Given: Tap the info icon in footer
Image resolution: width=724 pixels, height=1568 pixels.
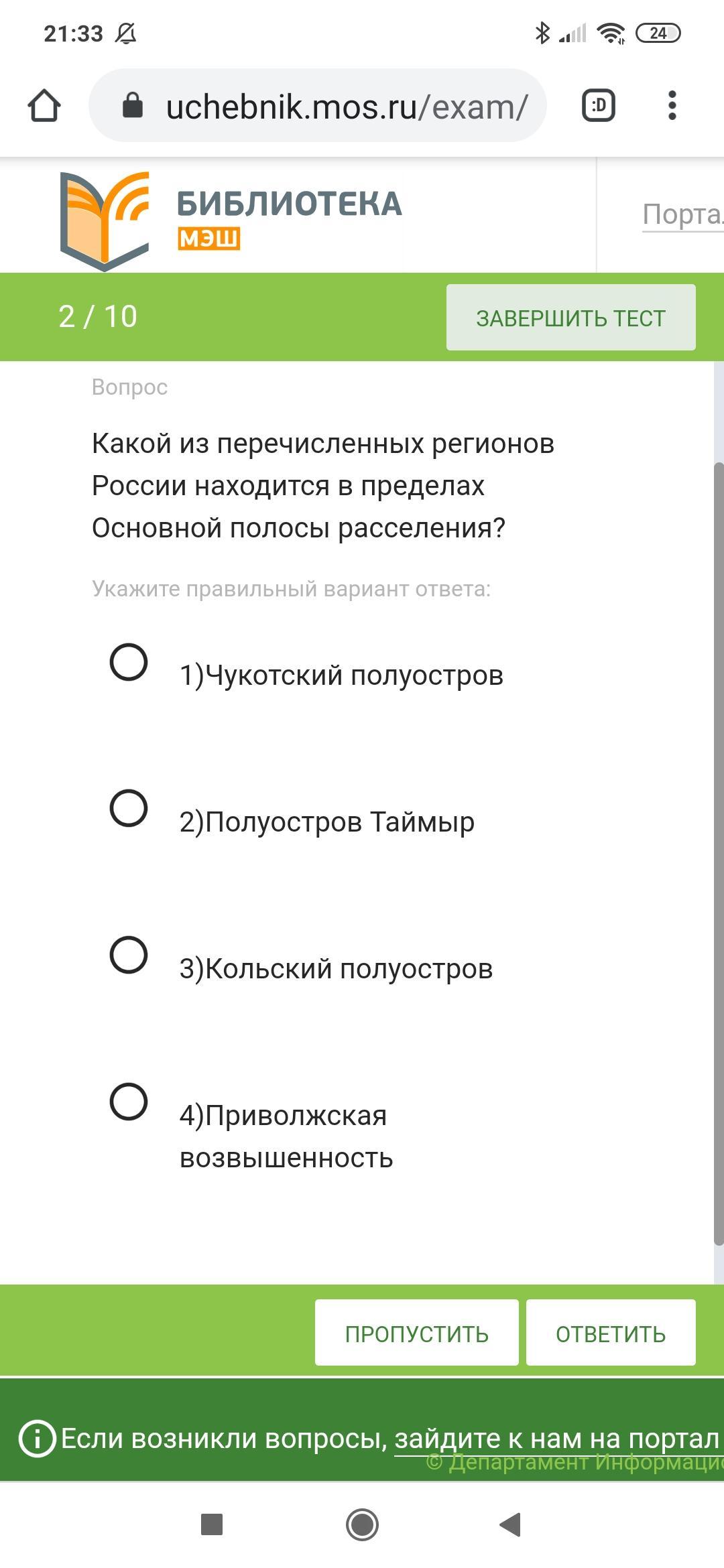Looking at the screenshot, I should (x=37, y=1438).
